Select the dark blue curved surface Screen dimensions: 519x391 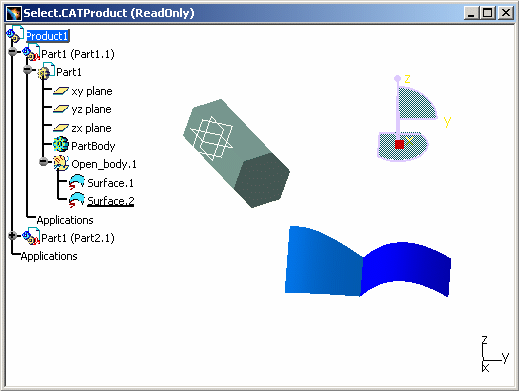405,268
